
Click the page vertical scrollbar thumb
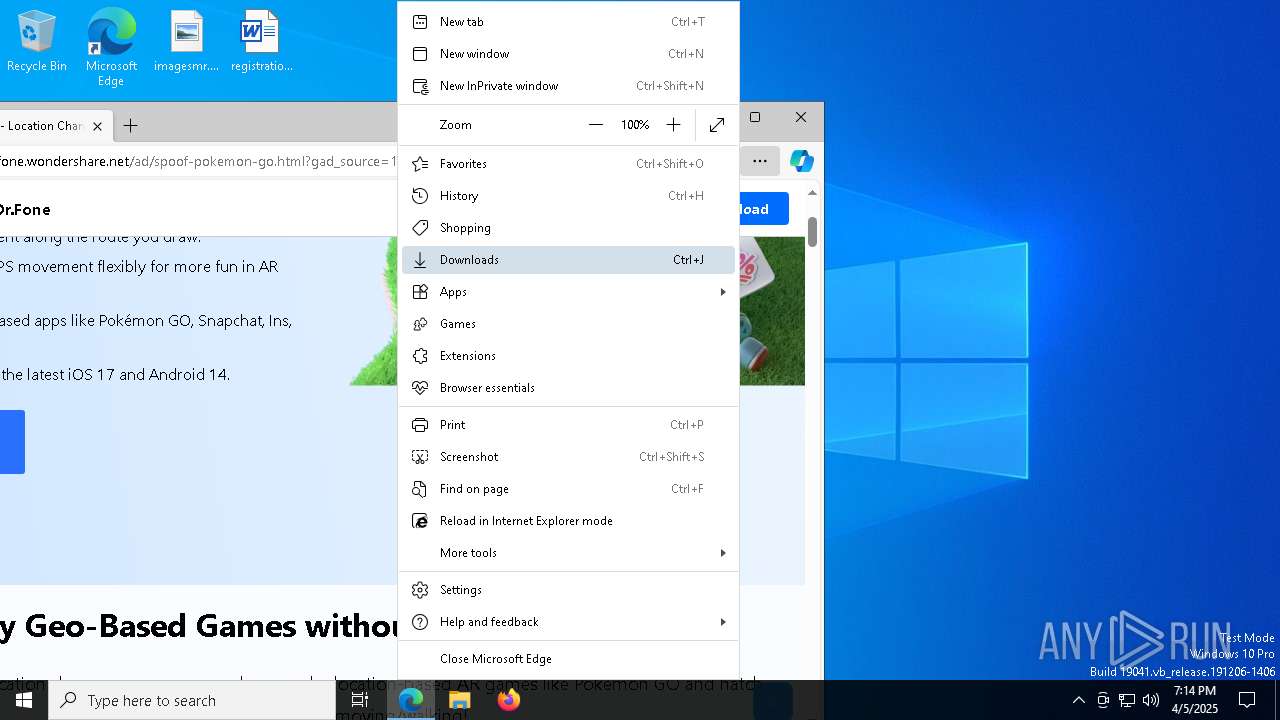[812, 232]
